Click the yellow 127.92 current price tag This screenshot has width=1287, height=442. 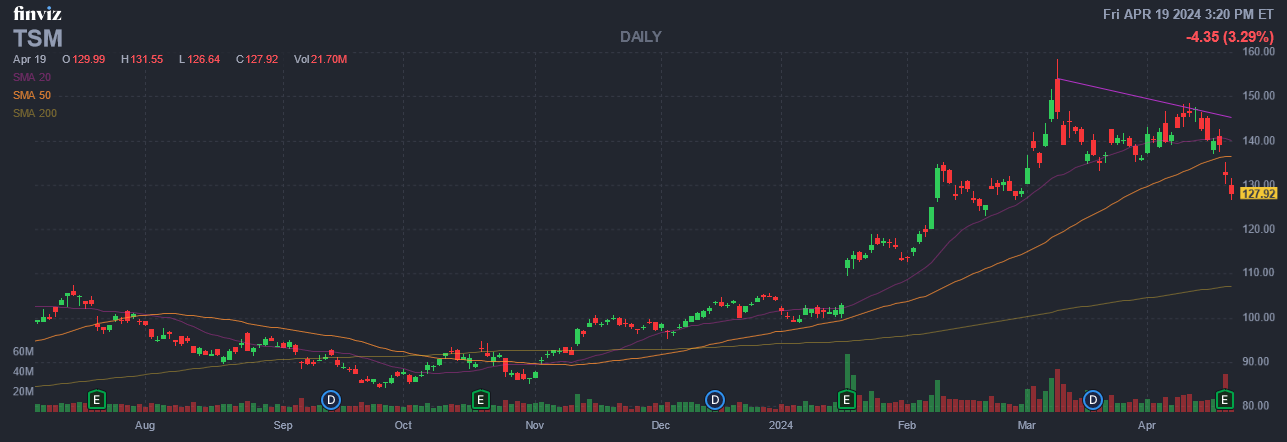(1258, 194)
